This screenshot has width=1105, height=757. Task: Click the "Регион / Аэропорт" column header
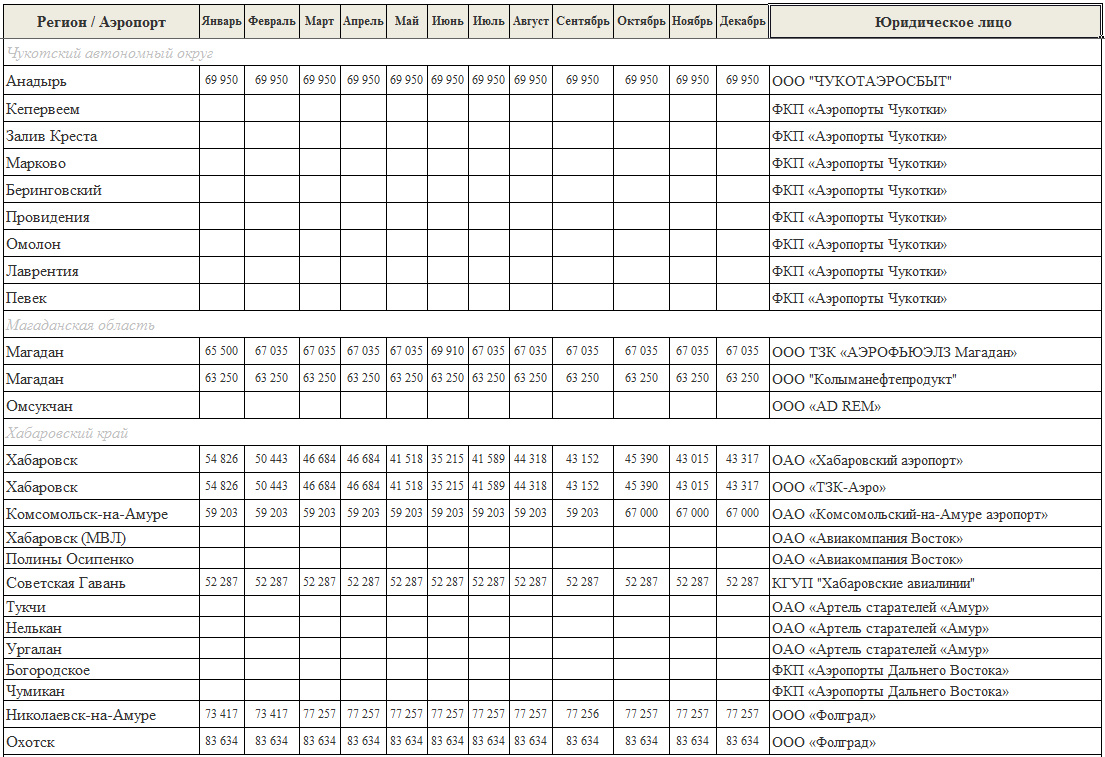coord(101,22)
